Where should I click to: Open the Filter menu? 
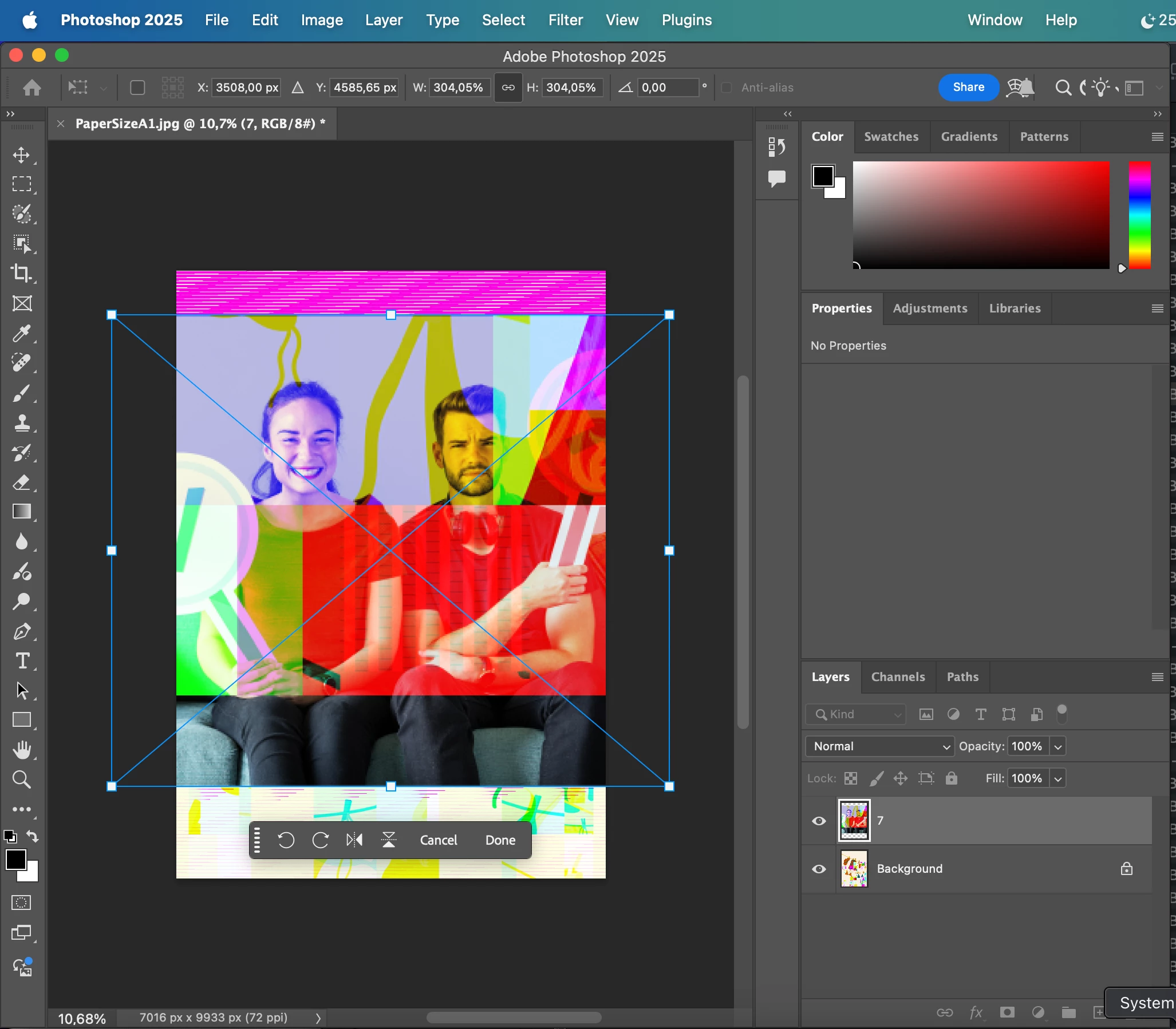point(565,20)
